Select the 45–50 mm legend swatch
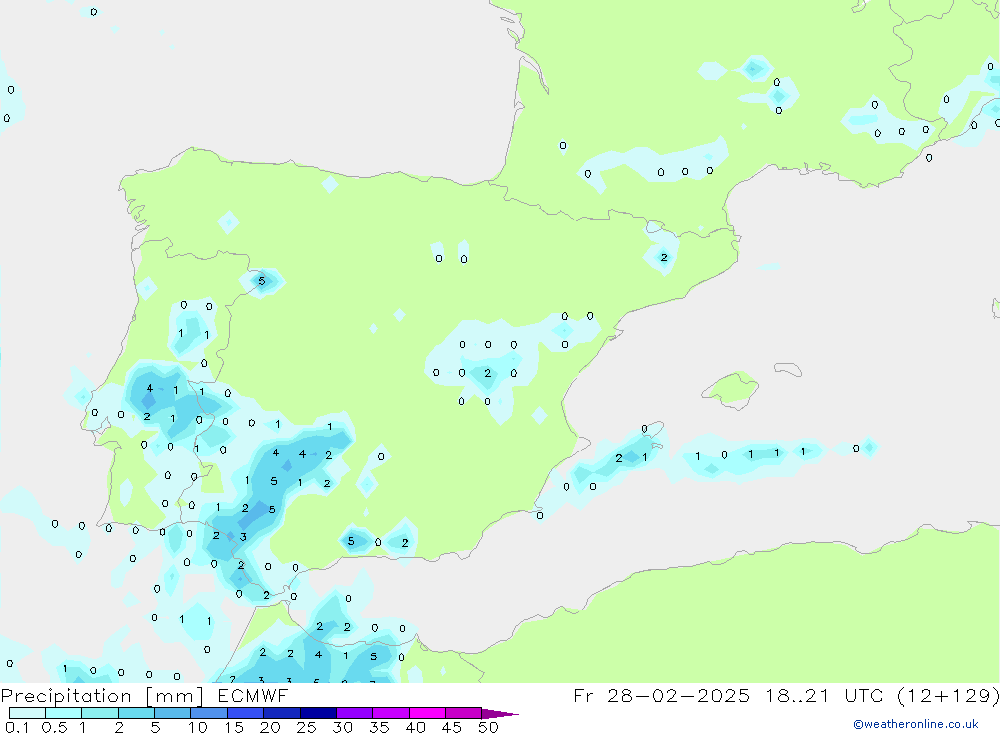1000x733 pixels. coord(464,713)
